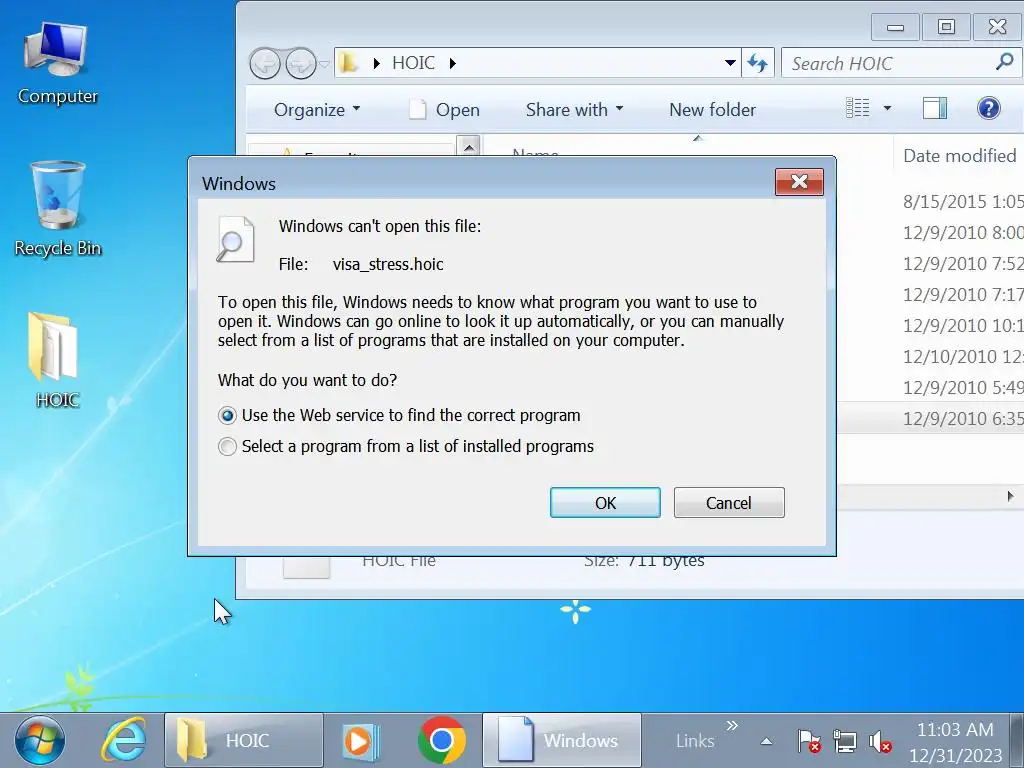Image resolution: width=1024 pixels, height=768 pixels.
Task: Click the visa_stress.hoic file name text
Action: pos(388,264)
